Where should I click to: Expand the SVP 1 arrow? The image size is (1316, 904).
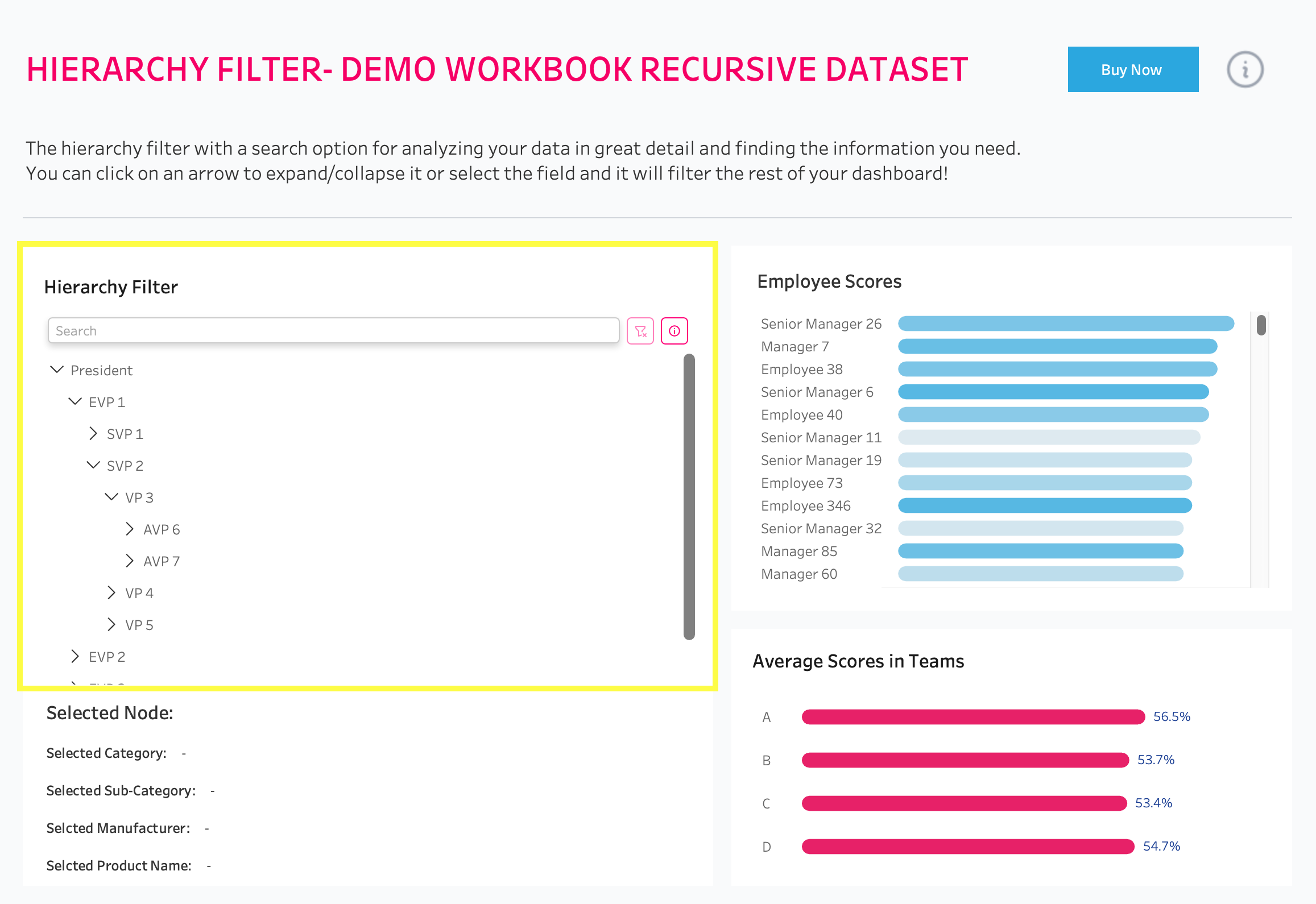click(93, 433)
